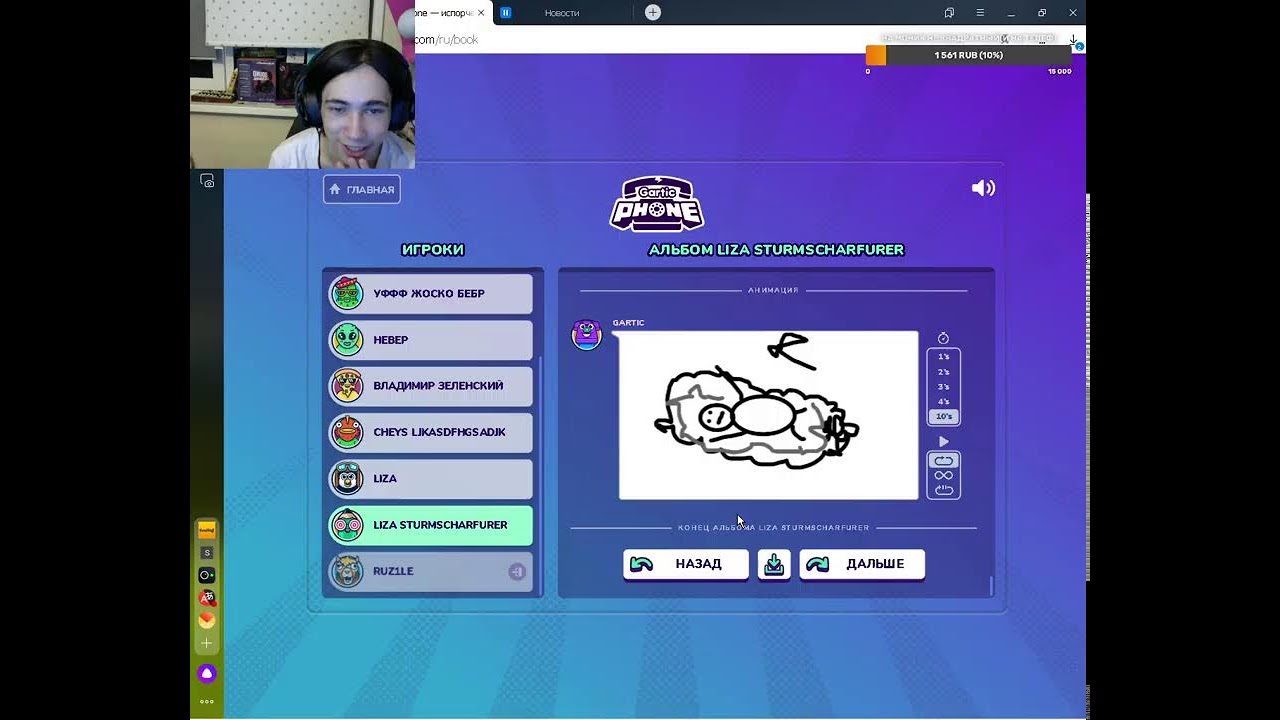Open the mail envelope sidebar icon

(207, 620)
